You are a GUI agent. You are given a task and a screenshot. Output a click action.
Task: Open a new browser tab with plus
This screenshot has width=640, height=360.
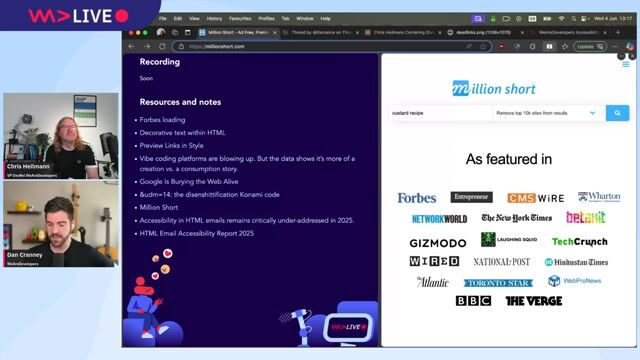coord(618,32)
